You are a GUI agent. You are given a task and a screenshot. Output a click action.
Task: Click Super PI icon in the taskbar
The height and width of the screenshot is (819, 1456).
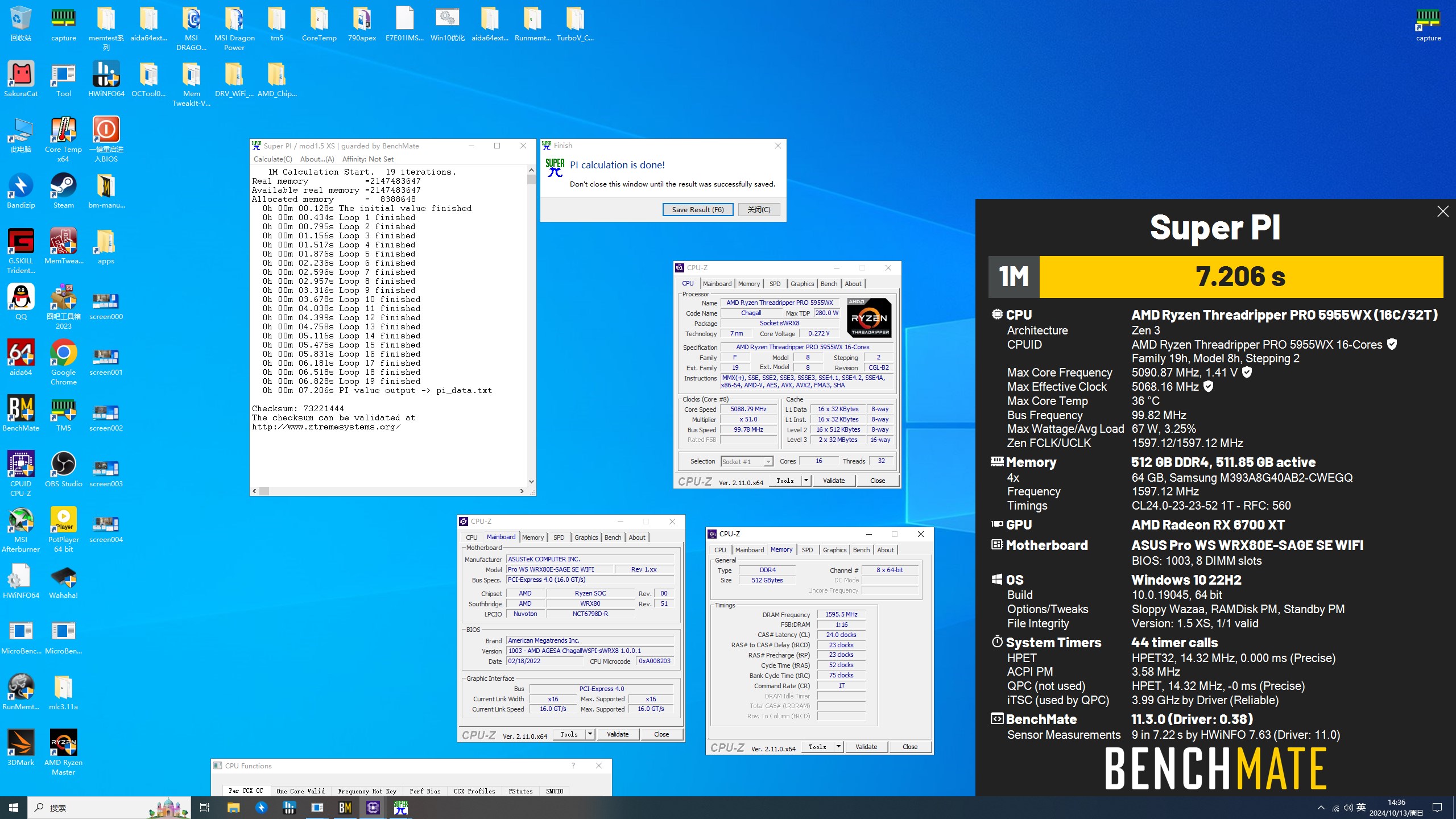pos(401,808)
